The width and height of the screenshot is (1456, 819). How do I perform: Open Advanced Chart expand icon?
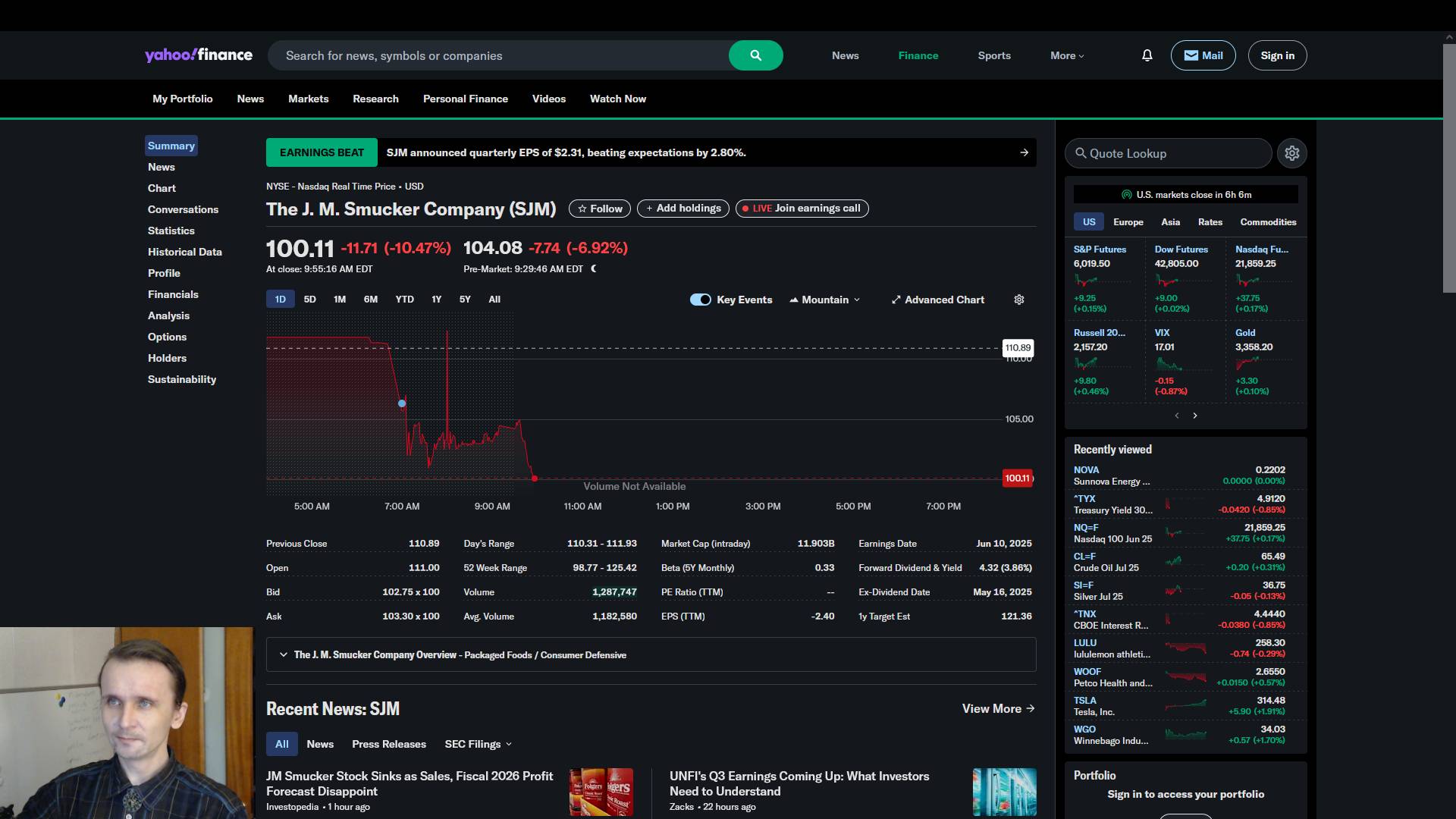(x=896, y=300)
